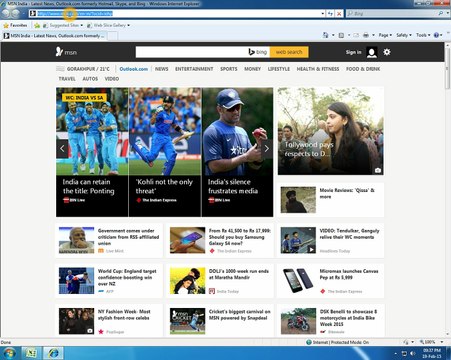Image resolution: width=451 pixels, height=360 pixels.
Task: Open the Safety menu dropdown
Action: pos(404,35)
